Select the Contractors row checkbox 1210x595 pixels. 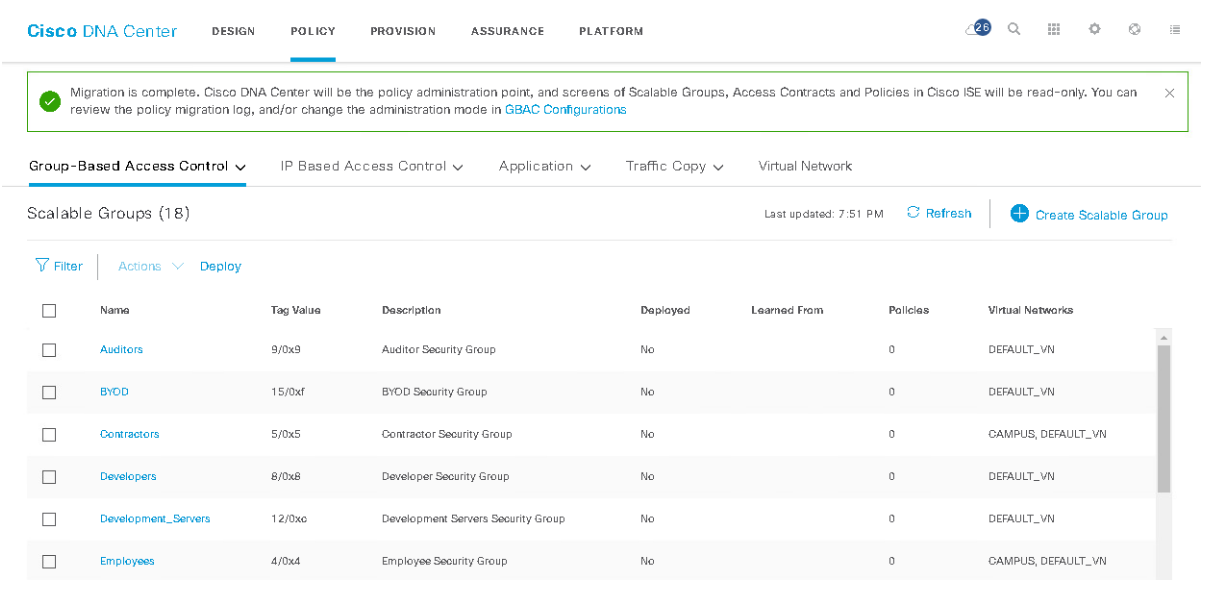coord(49,435)
